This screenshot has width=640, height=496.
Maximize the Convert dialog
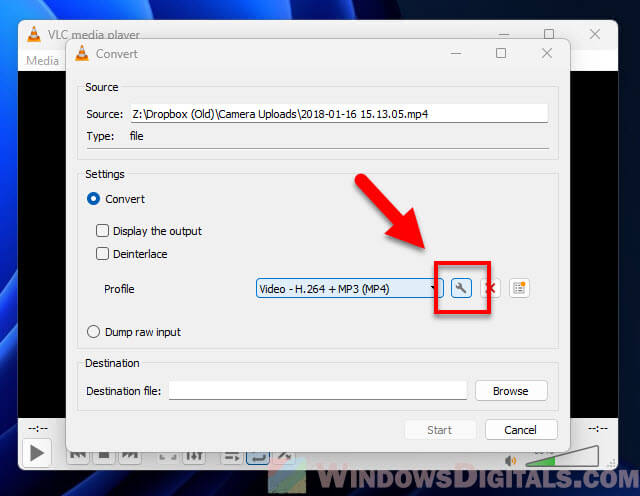(501, 53)
